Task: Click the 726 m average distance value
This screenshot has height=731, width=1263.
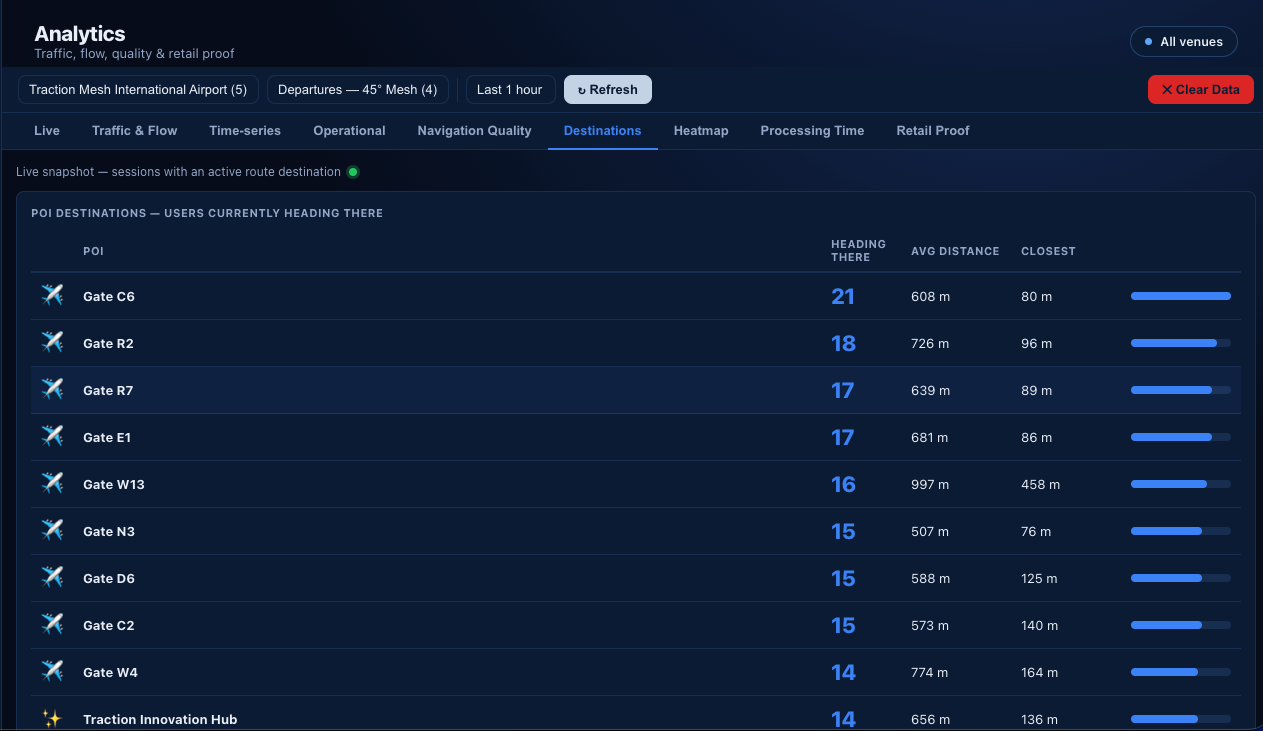Action: tap(930, 344)
